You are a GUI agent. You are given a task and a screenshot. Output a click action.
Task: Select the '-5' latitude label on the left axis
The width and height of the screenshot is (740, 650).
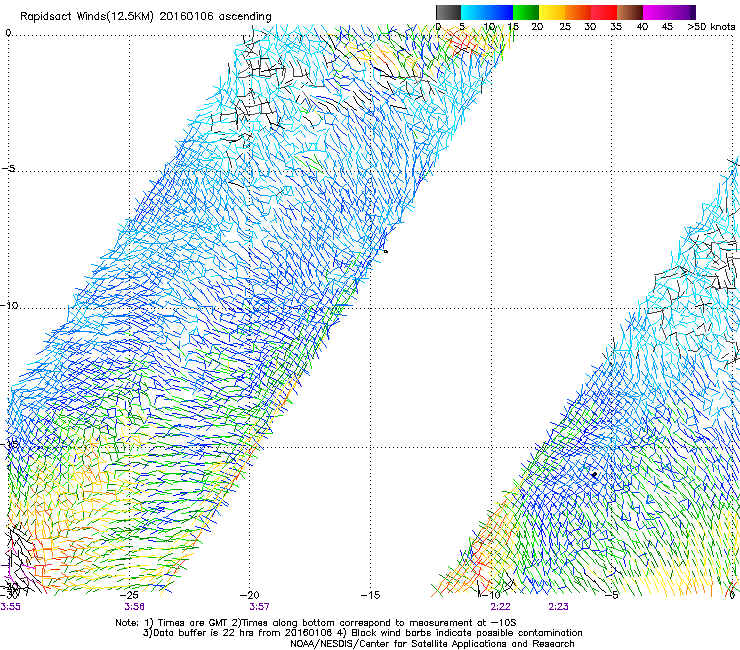tap(8, 169)
